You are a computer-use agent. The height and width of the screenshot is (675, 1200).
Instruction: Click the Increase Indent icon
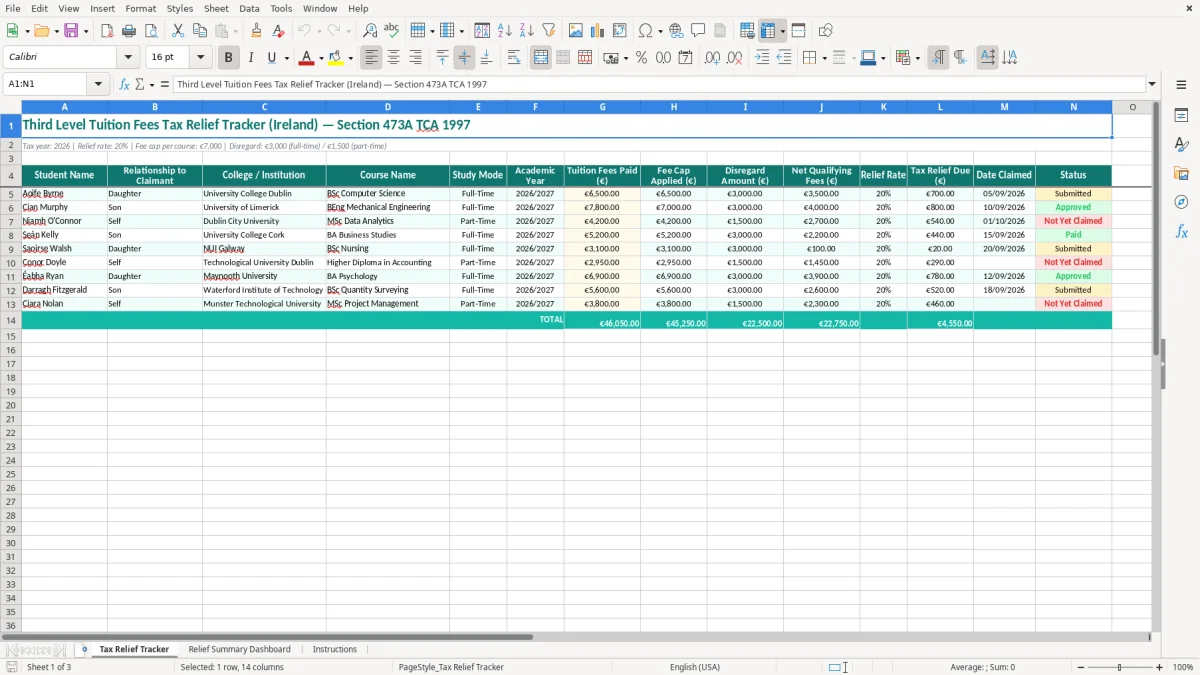tap(762, 58)
